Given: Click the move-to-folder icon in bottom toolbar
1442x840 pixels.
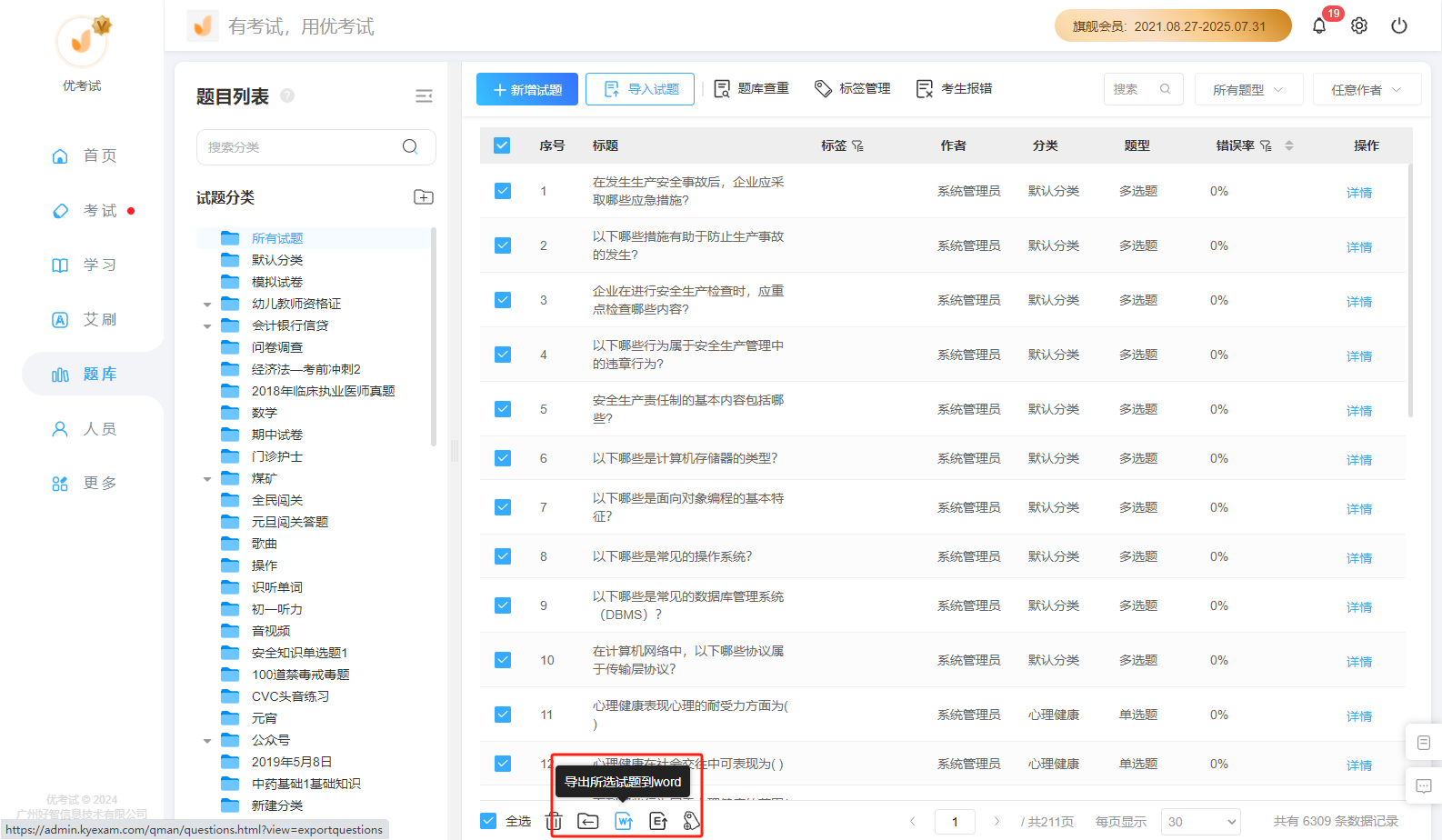Looking at the screenshot, I should click(588, 821).
